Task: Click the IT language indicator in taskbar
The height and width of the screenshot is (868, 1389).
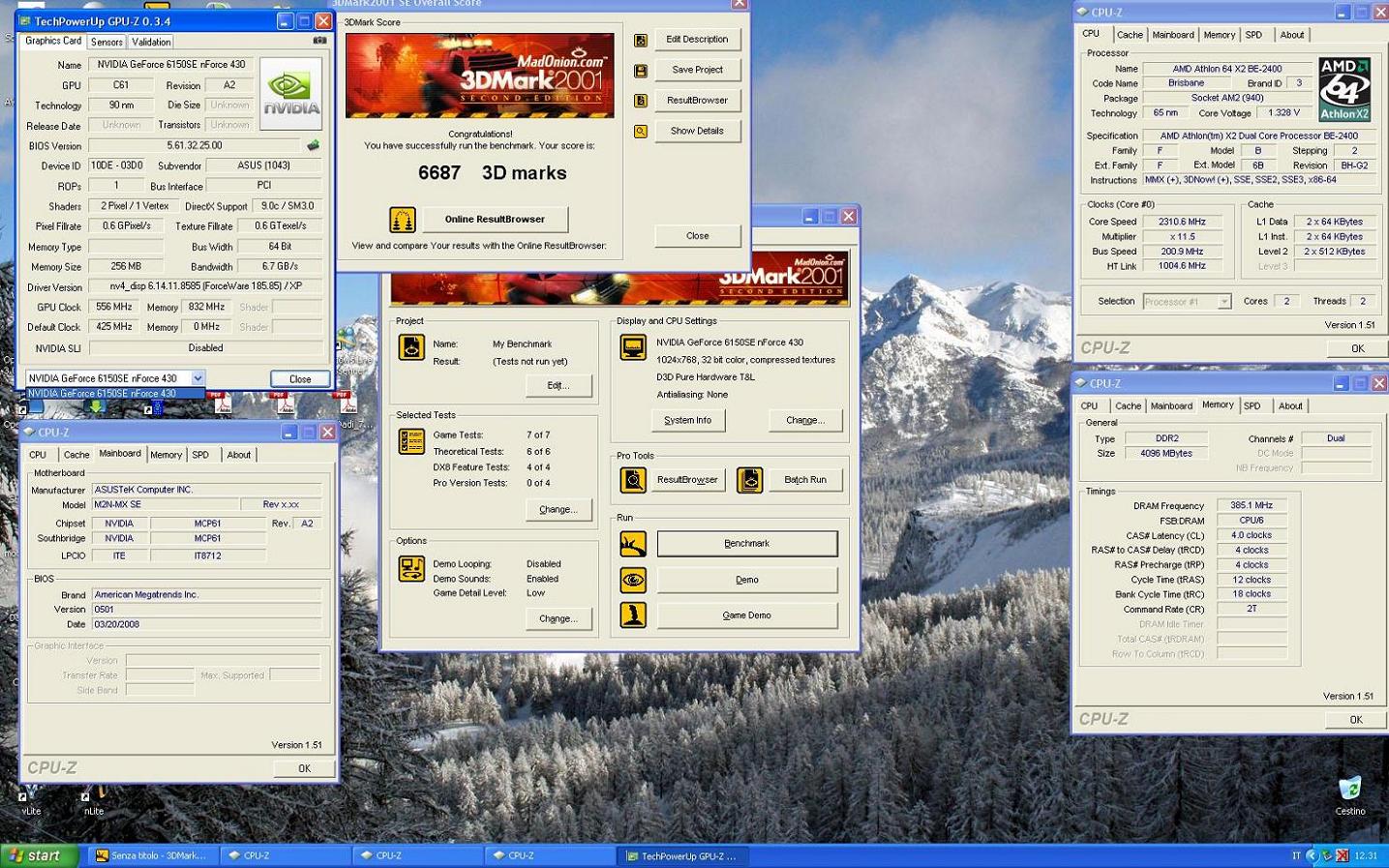Action: click(x=1296, y=855)
